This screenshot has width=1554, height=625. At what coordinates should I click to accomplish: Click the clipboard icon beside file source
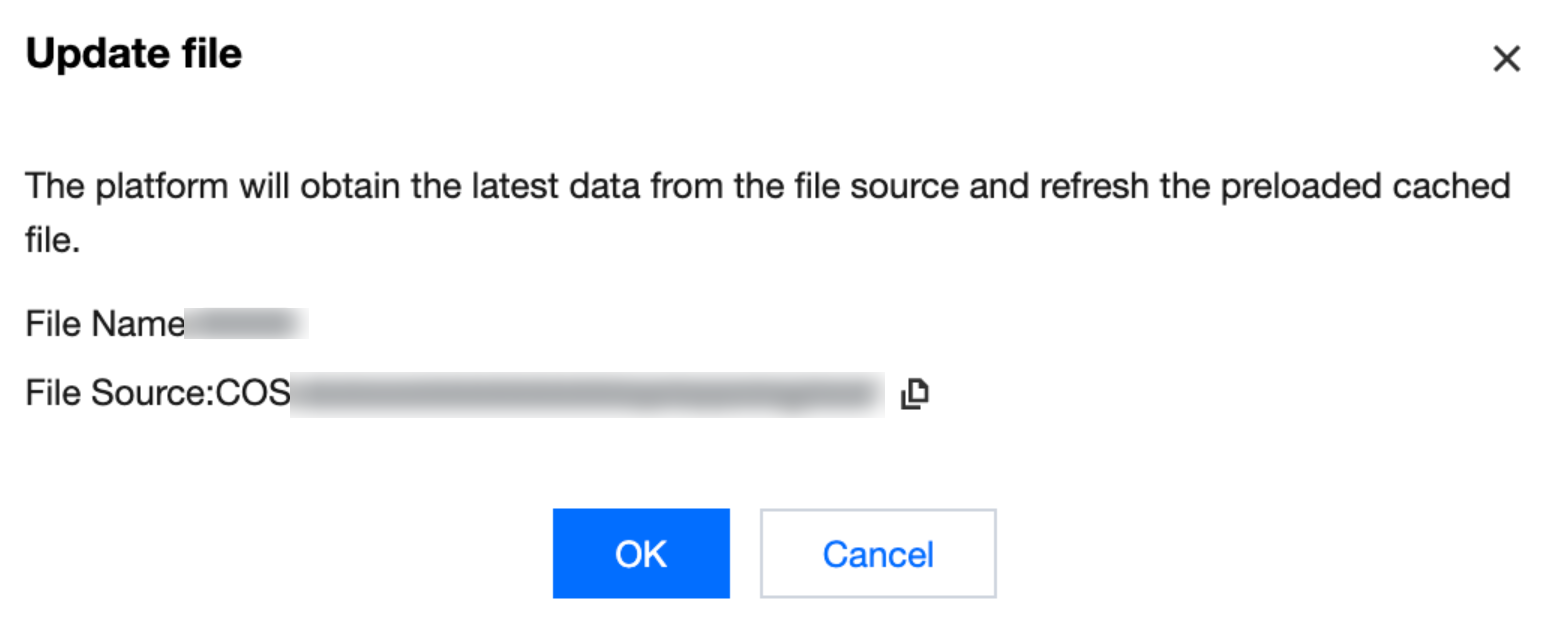914,394
